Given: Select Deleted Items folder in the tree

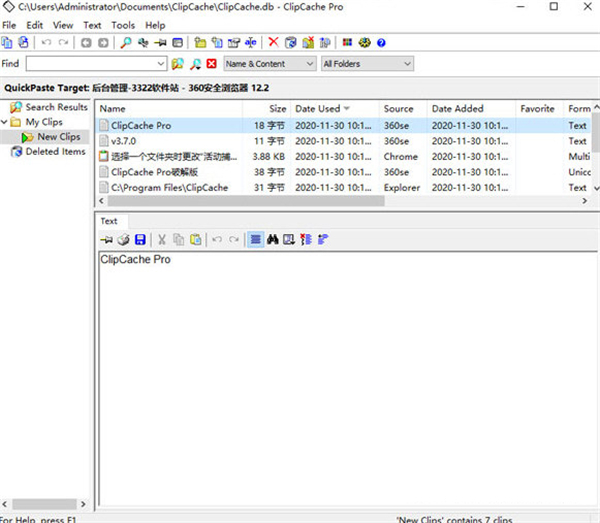Looking at the screenshot, I should [55, 152].
